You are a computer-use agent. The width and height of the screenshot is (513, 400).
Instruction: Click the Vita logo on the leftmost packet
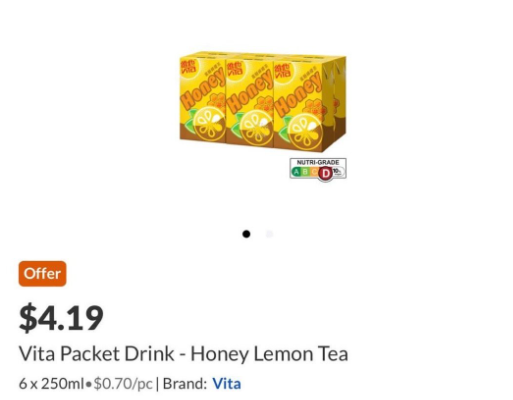pyautogui.click(x=188, y=70)
